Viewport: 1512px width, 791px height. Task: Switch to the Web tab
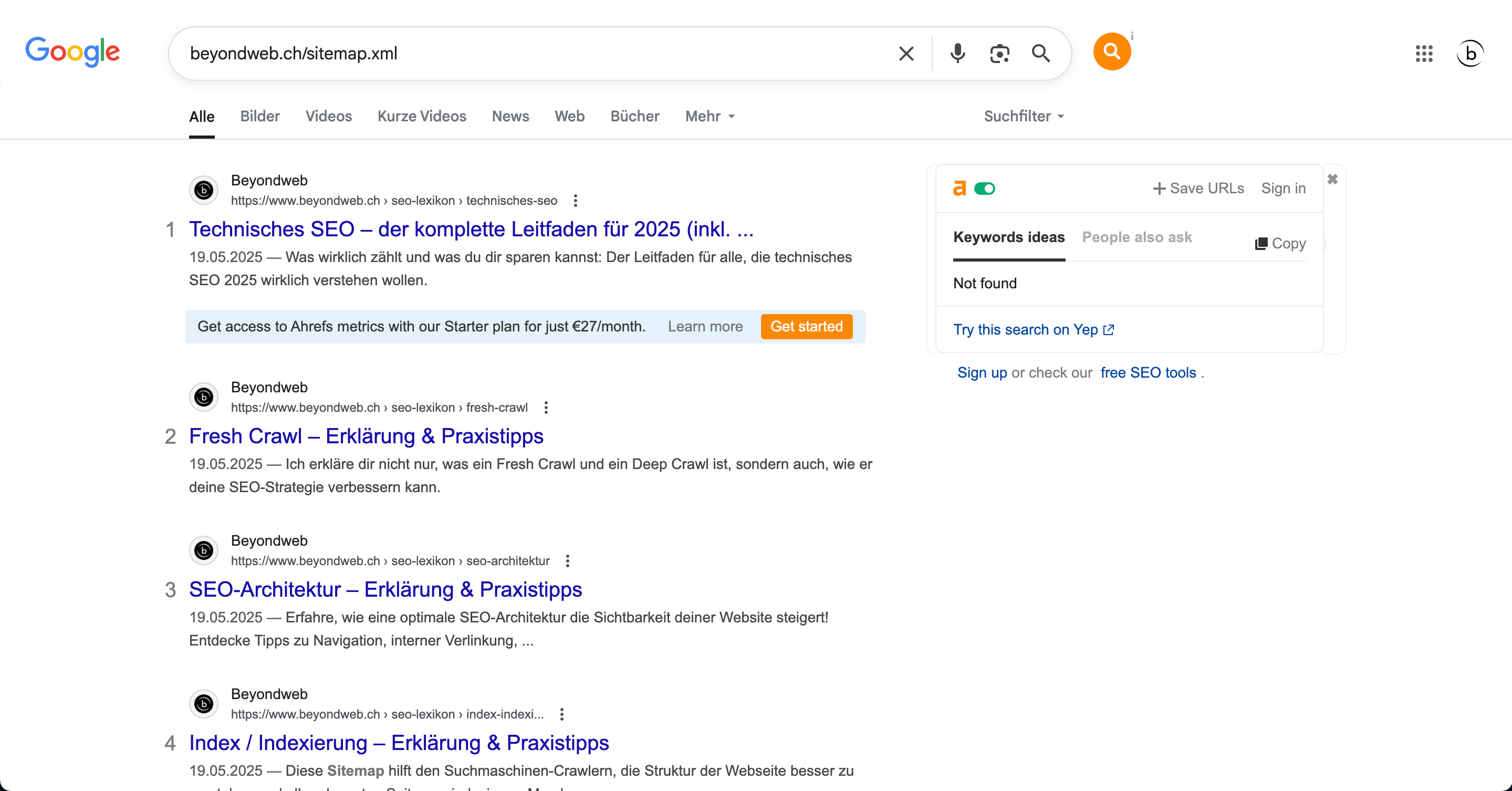coord(569,116)
